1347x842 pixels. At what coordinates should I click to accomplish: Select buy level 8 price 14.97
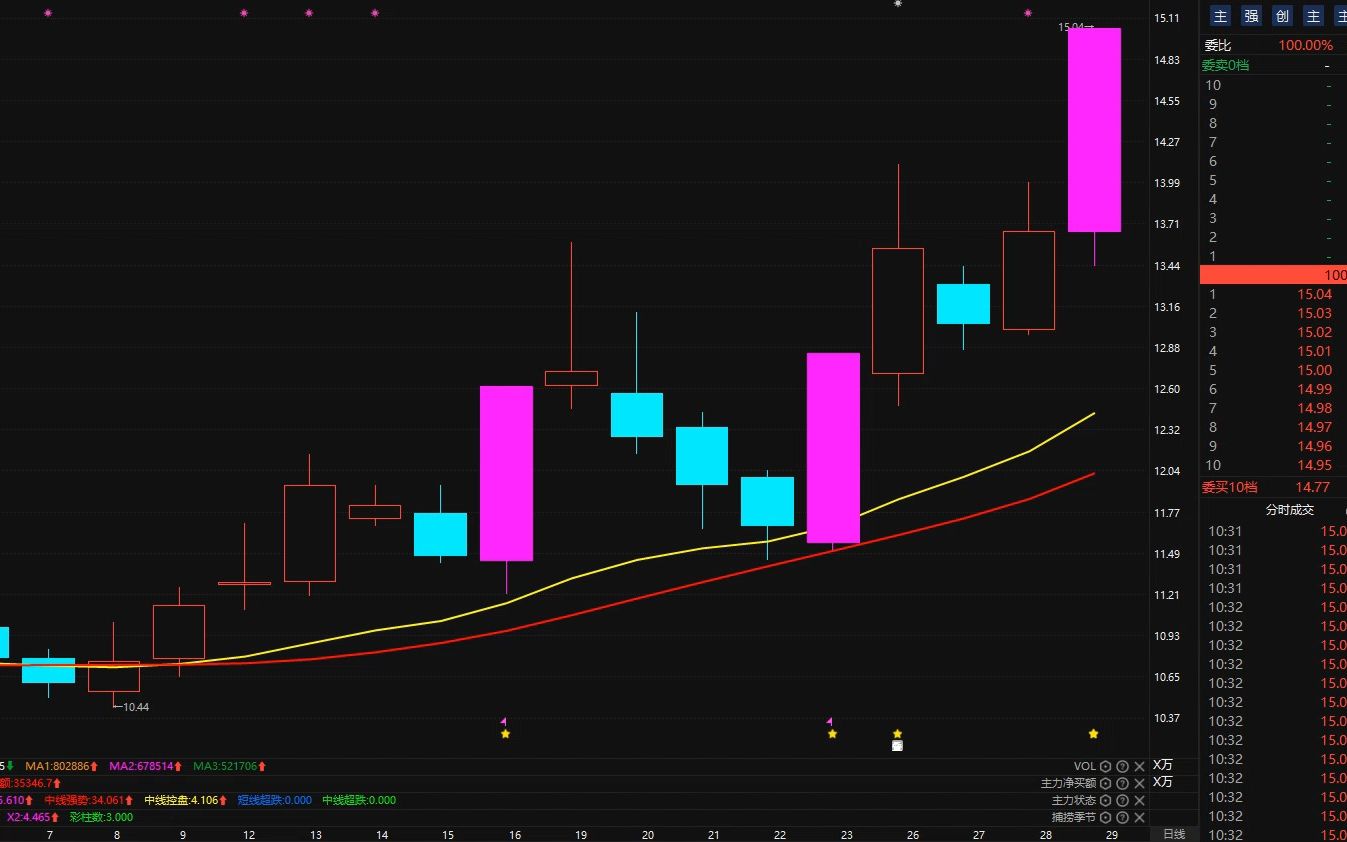tap(1314, 427)
